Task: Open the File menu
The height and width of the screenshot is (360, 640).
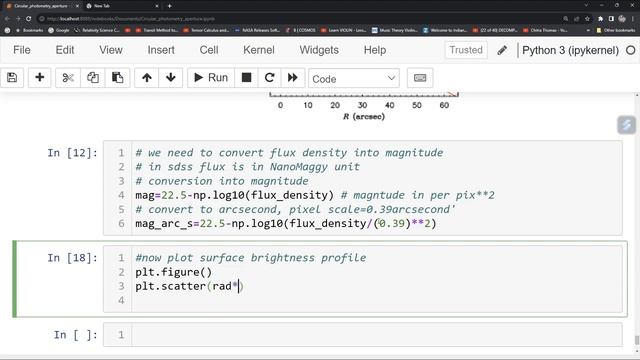Action: pos(22,50)
